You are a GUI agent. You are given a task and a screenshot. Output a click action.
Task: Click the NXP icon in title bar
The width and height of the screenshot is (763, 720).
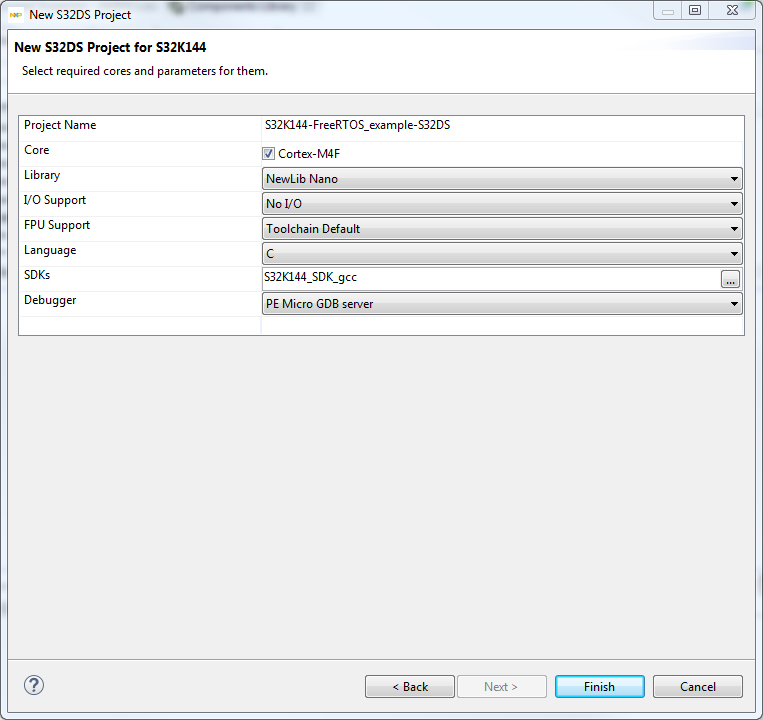(x=16, y=15)
